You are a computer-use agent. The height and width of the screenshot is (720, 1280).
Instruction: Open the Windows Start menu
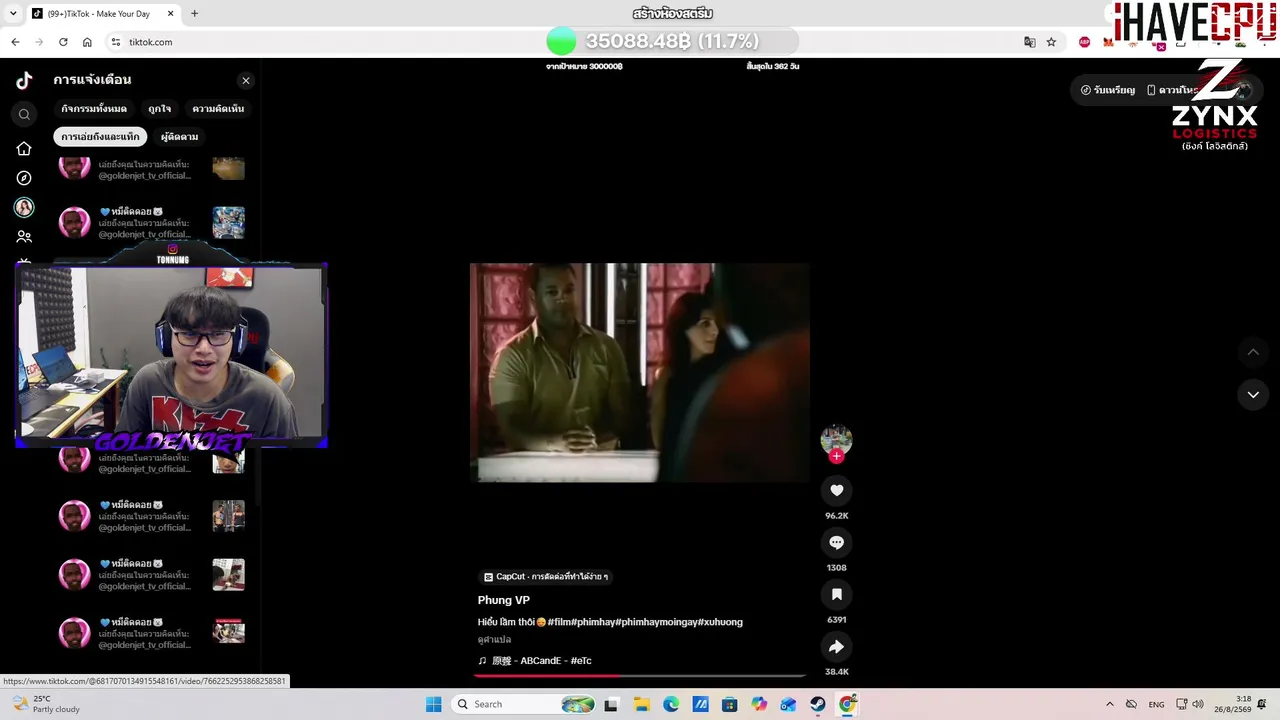pos(433,704)
